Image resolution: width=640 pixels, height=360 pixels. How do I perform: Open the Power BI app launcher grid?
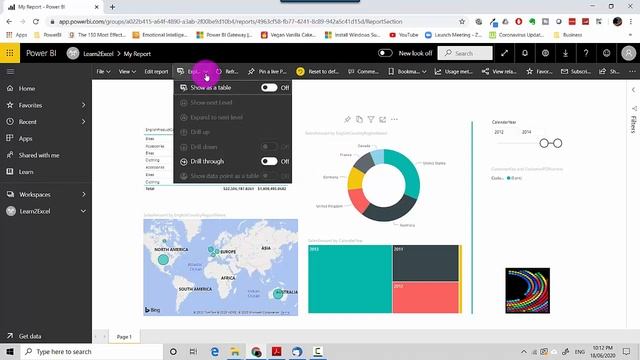[10, 53]
